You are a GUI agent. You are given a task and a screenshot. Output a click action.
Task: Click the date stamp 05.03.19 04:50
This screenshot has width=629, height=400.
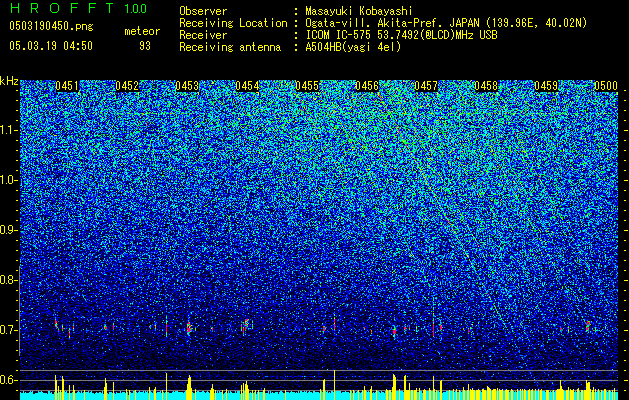click(51, 45)
